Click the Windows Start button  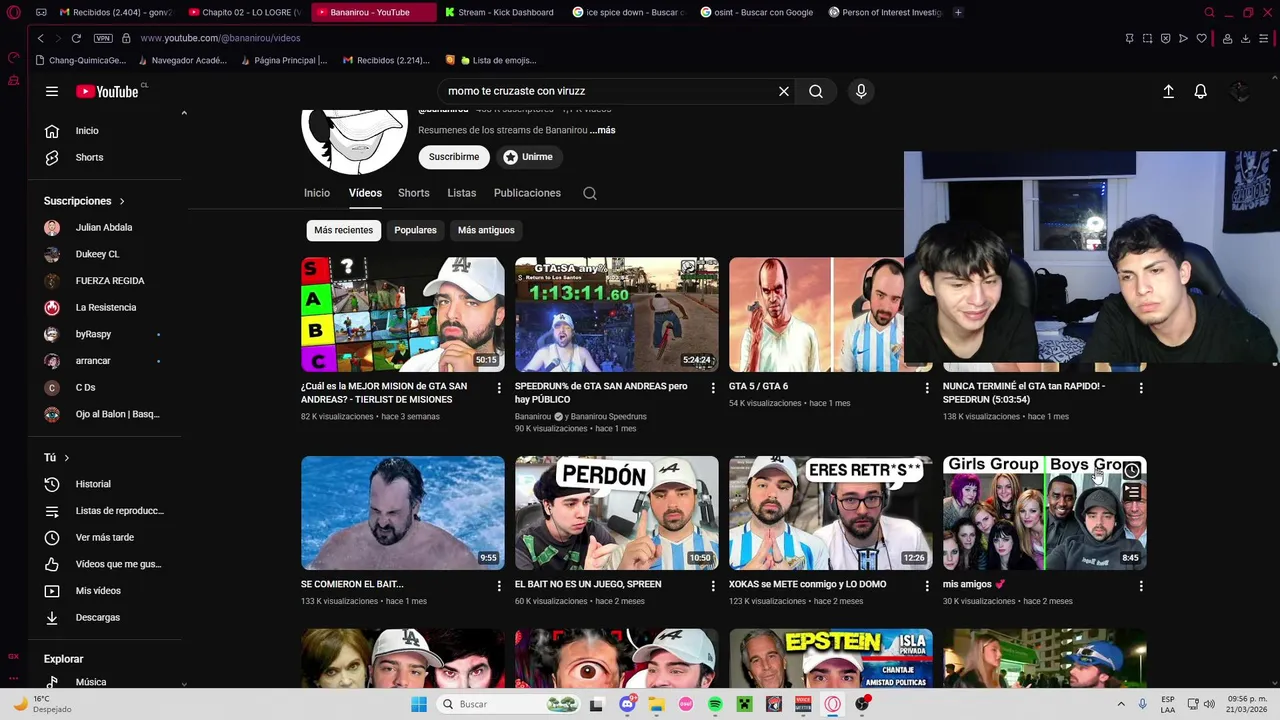pyautogui.click(x=419, y=704)
